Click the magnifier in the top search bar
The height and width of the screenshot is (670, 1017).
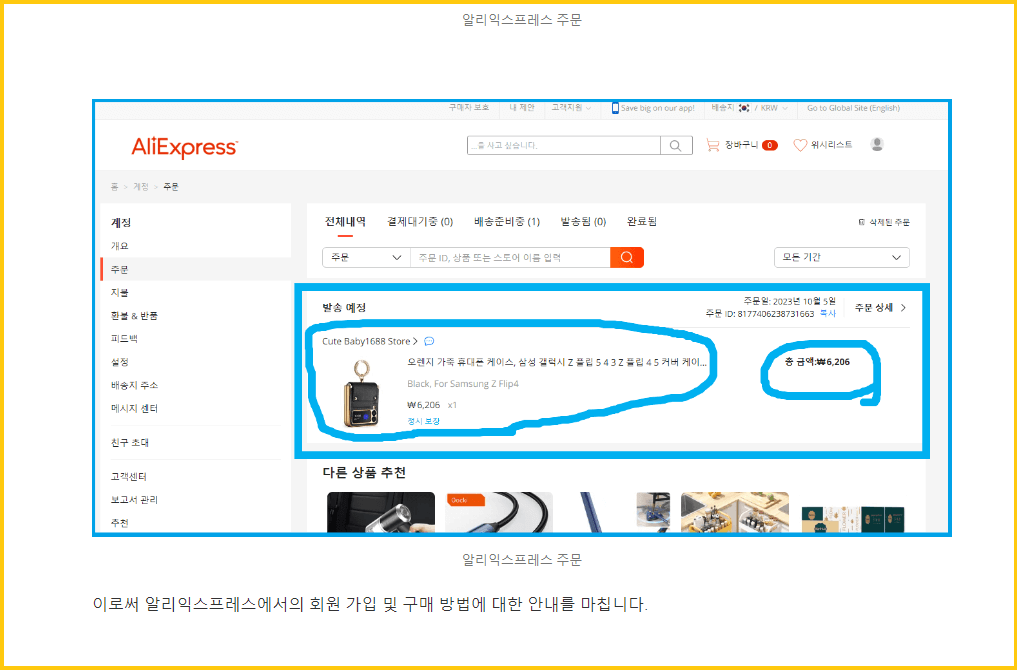pyautogui.click(x=676, y=145)
